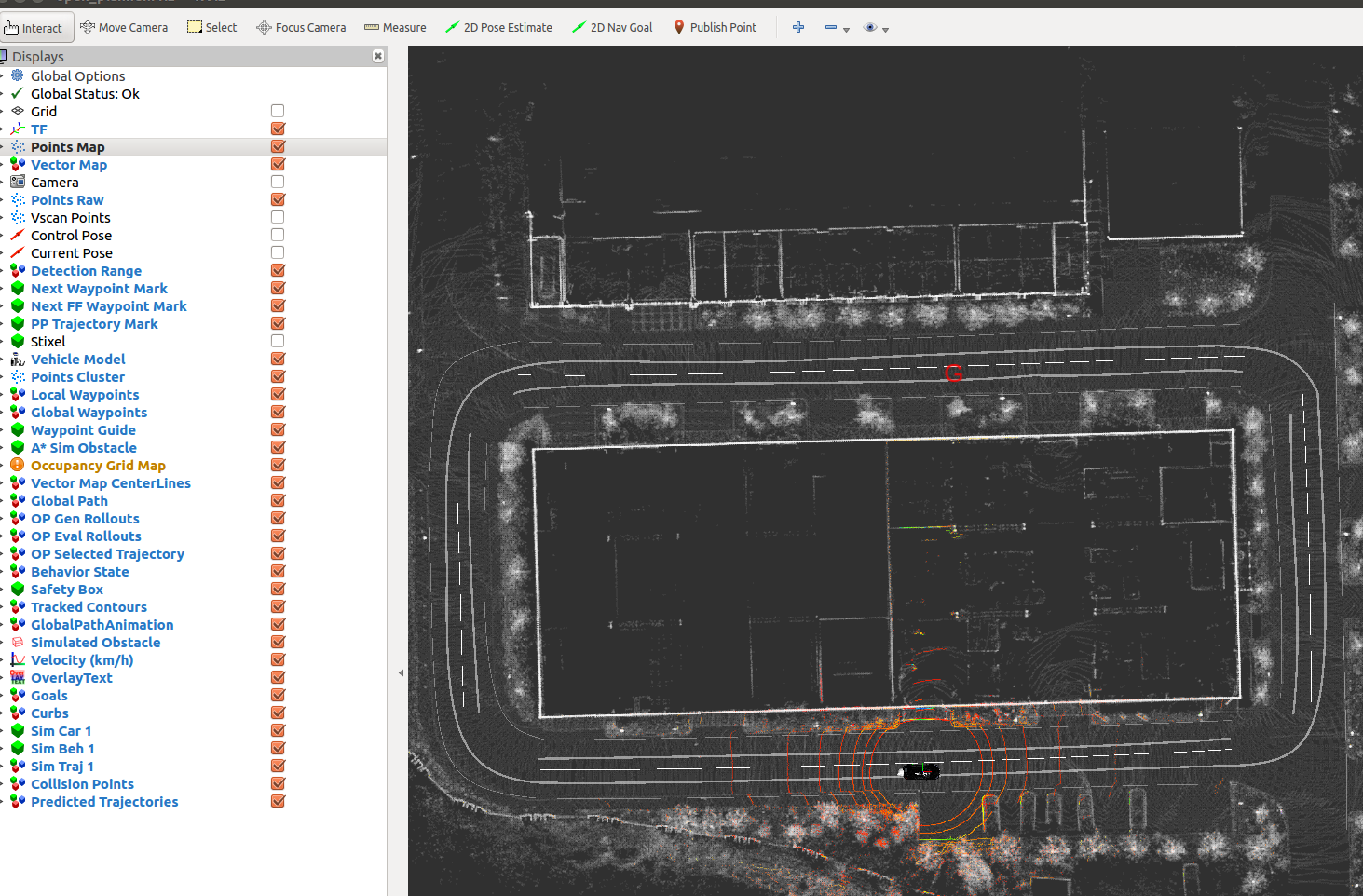Activate the 2D Nav Goal tool
Screen dimensions: 1363x896
tap(612, 27)
